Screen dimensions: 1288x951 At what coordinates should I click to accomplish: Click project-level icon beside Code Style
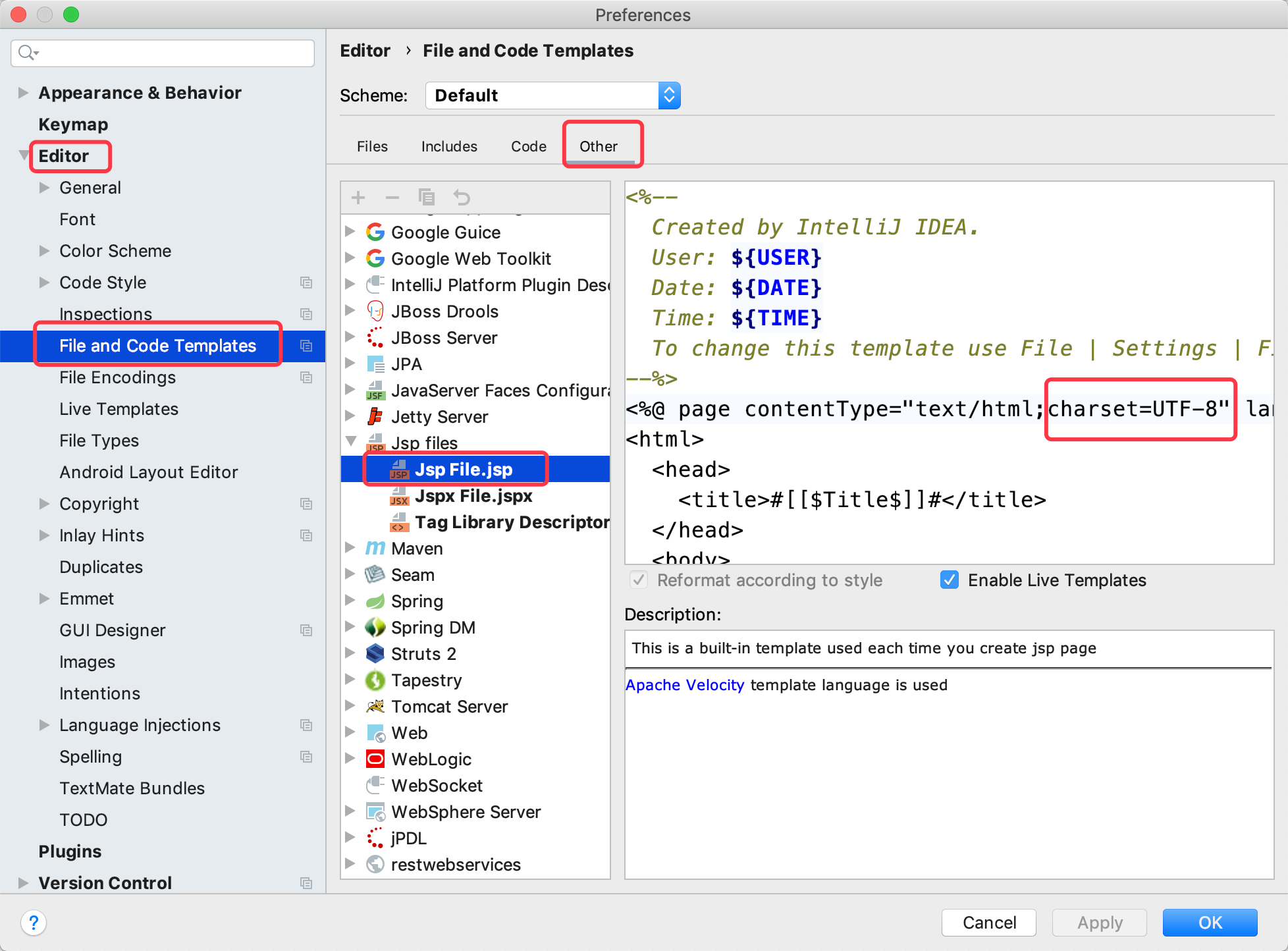(306, 283)
